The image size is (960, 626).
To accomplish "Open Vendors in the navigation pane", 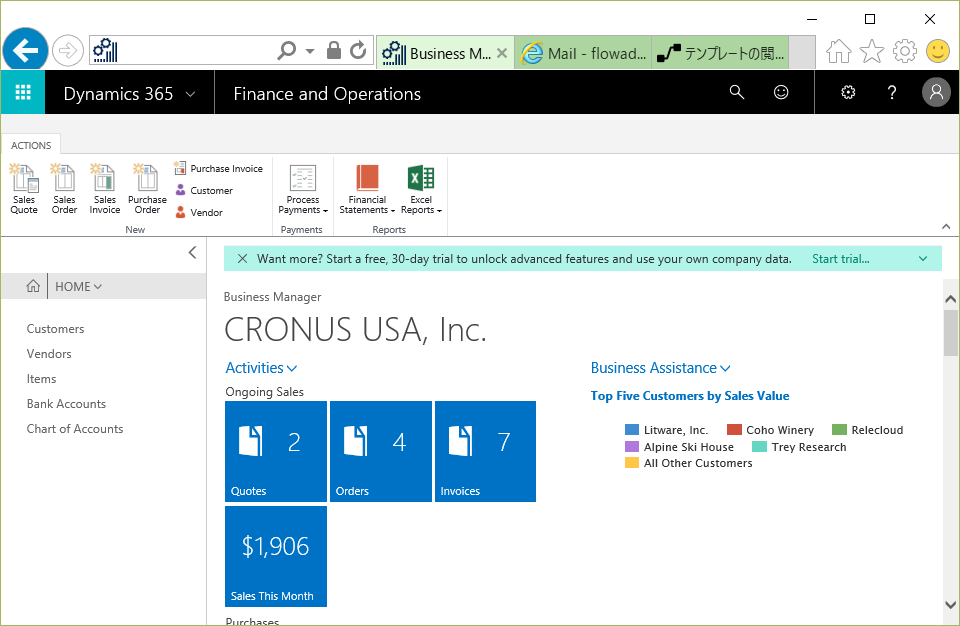I will click(x=49, y=354).
